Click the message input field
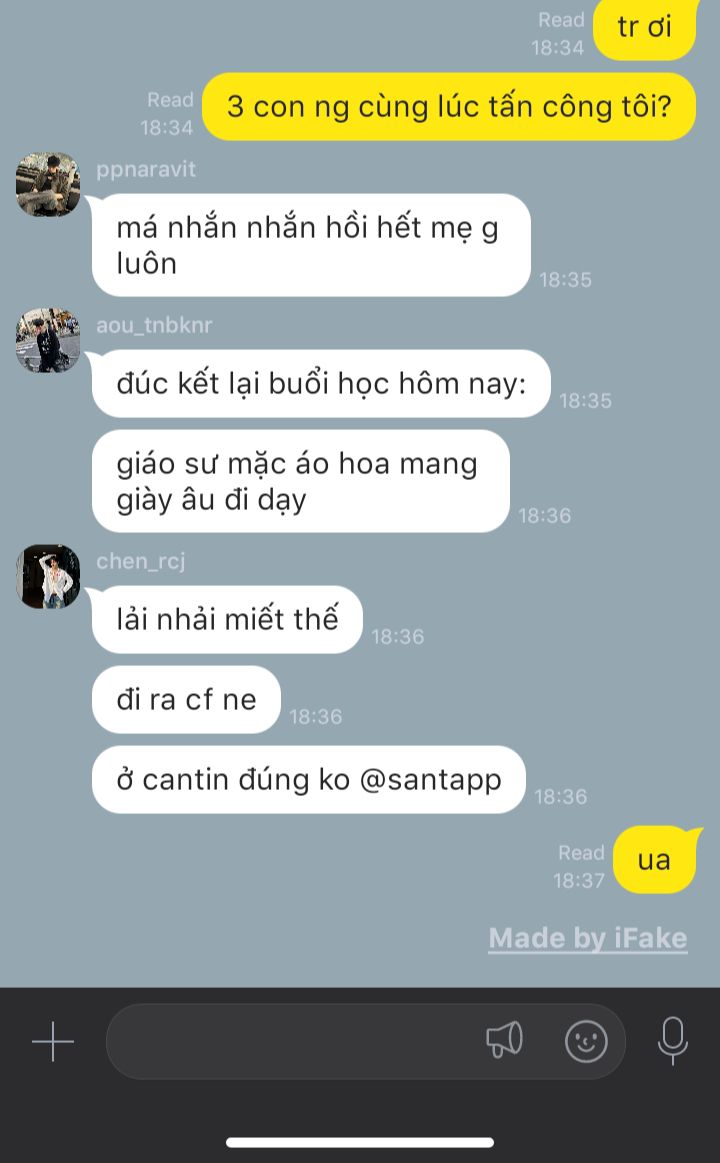Image resolution: width=720 pixels, height=1163 pixels. pos(366,1041)
